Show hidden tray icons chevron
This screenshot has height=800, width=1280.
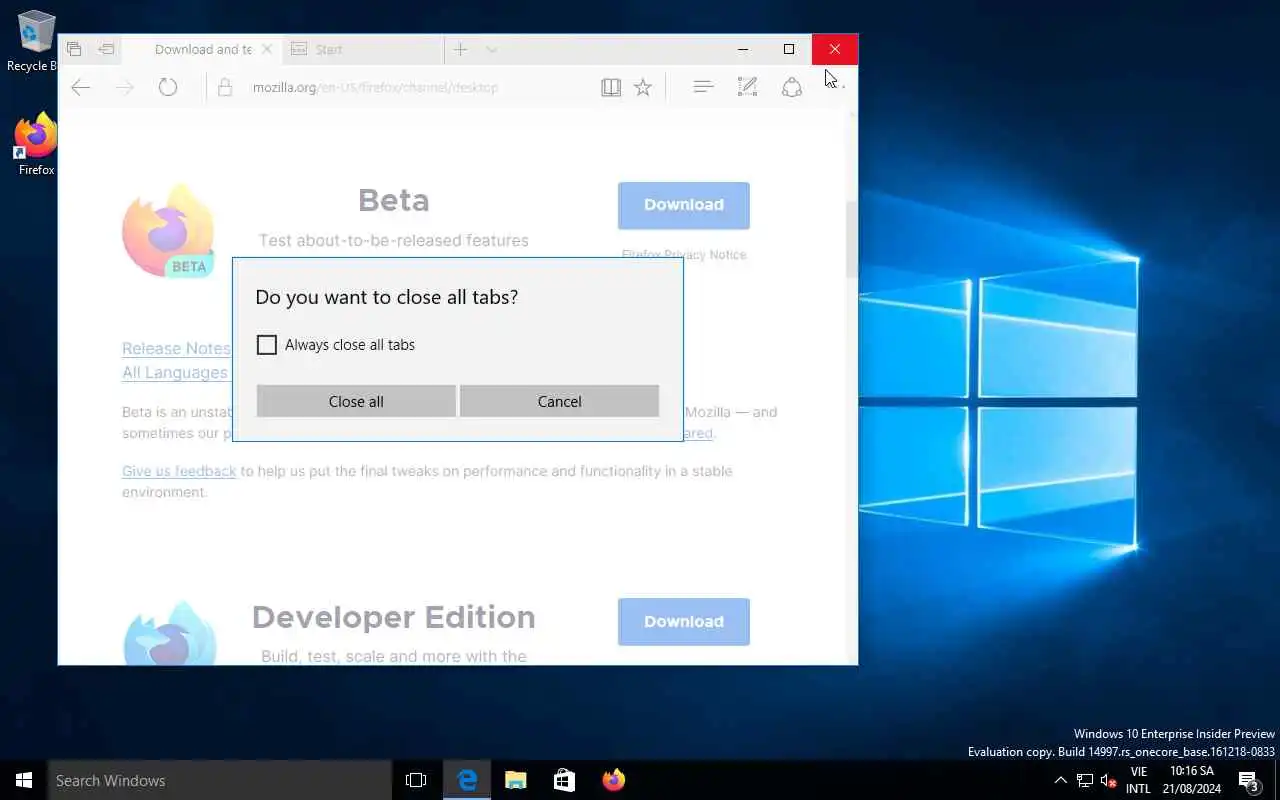(x=1061, y=780)
